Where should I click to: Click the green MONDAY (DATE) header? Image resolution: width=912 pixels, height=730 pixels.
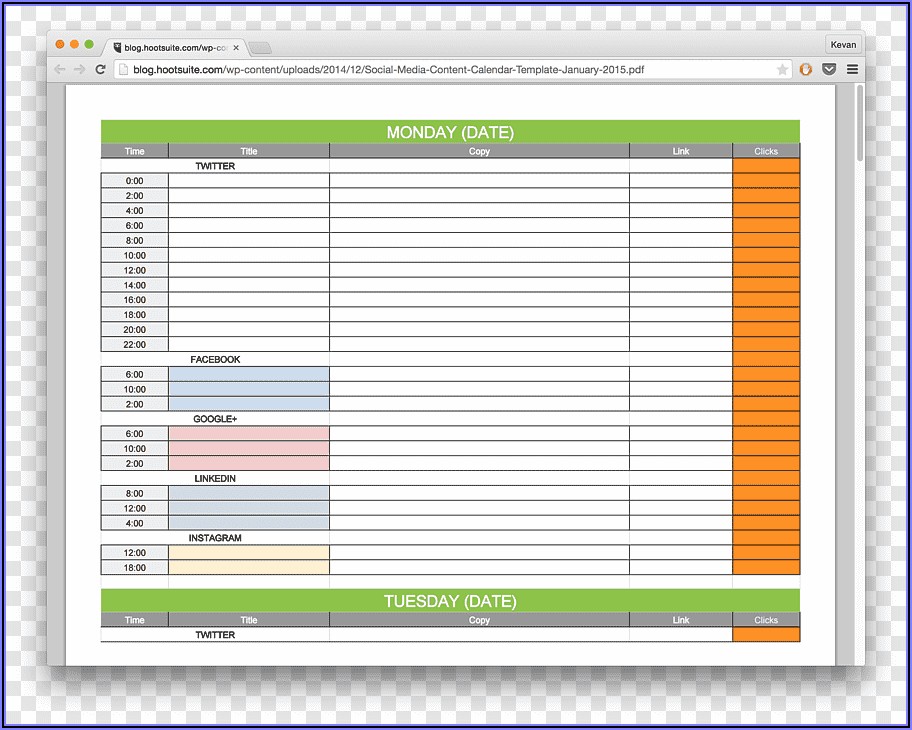click(450, 132)
